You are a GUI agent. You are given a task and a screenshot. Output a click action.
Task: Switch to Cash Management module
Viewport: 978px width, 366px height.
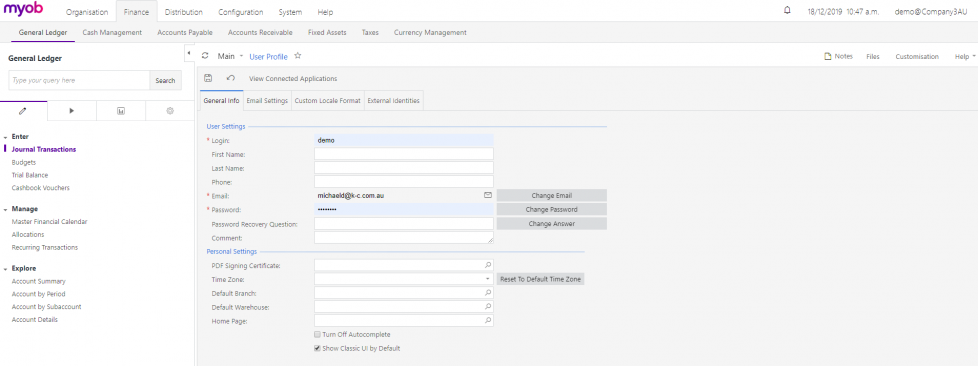click(x=112, y=32)
